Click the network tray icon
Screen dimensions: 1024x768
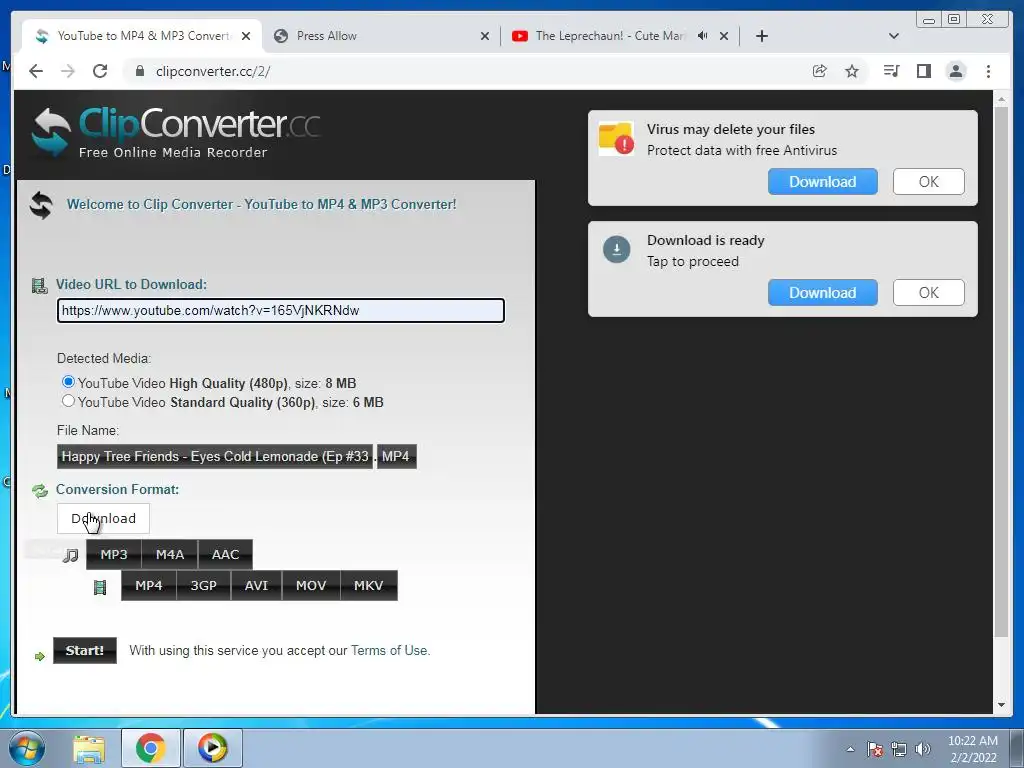pos(899,749)
